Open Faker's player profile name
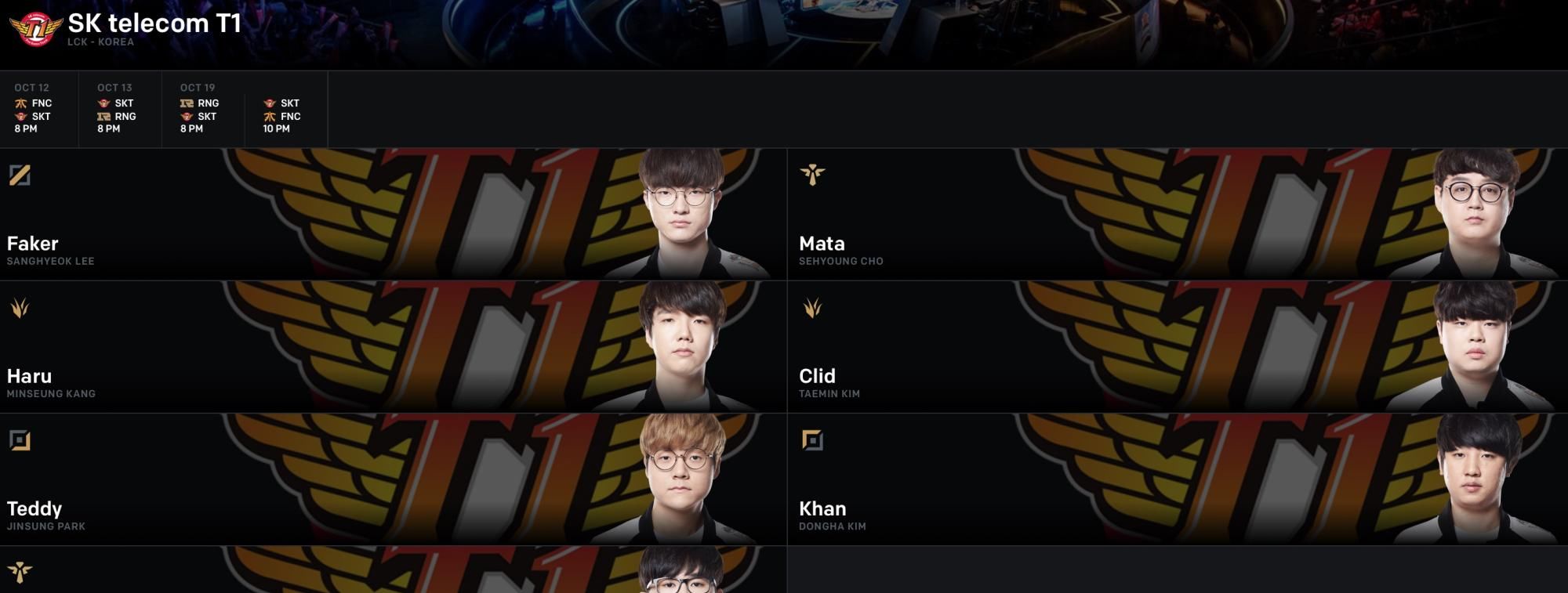This screenshot has height=593, width=1568. (33, 243)
